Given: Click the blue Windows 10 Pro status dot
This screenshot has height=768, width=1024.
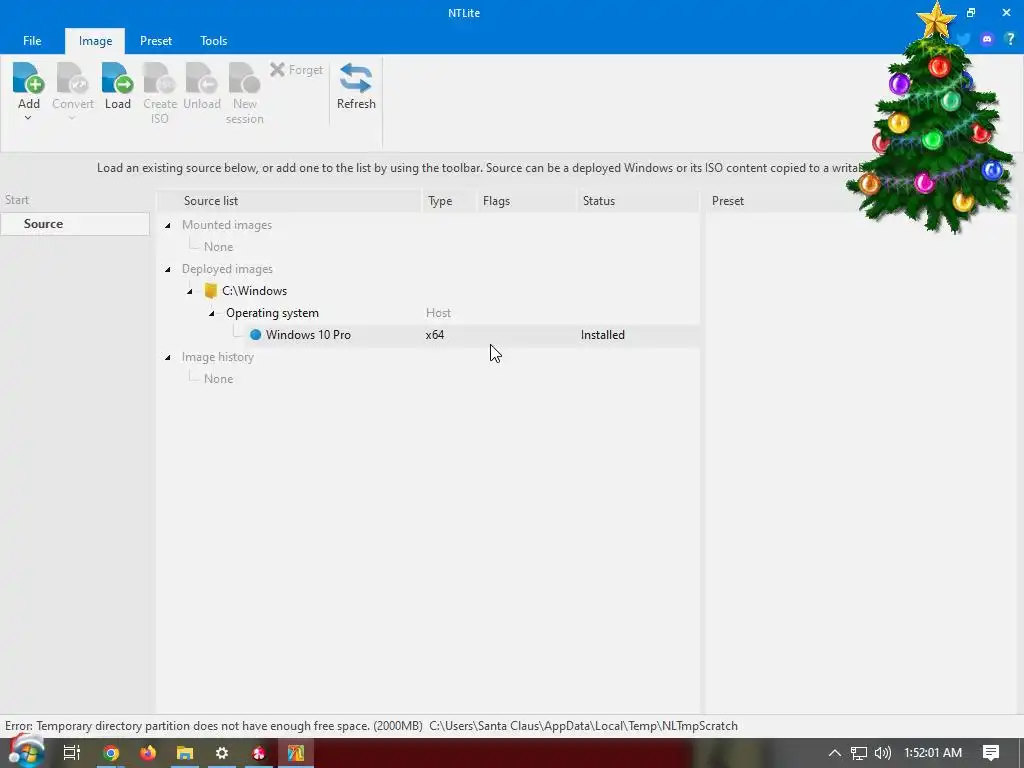Looking at the screenshot, I should (255, 334).
